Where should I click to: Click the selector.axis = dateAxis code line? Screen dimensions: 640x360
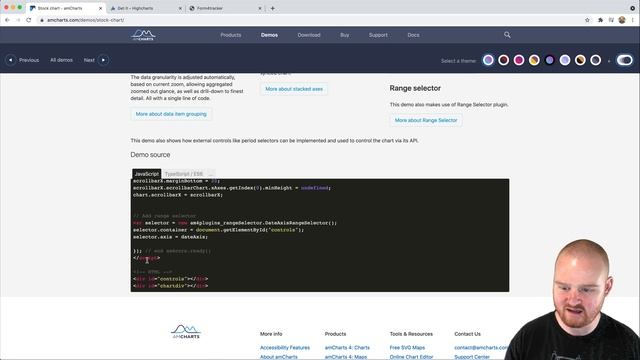170,237
